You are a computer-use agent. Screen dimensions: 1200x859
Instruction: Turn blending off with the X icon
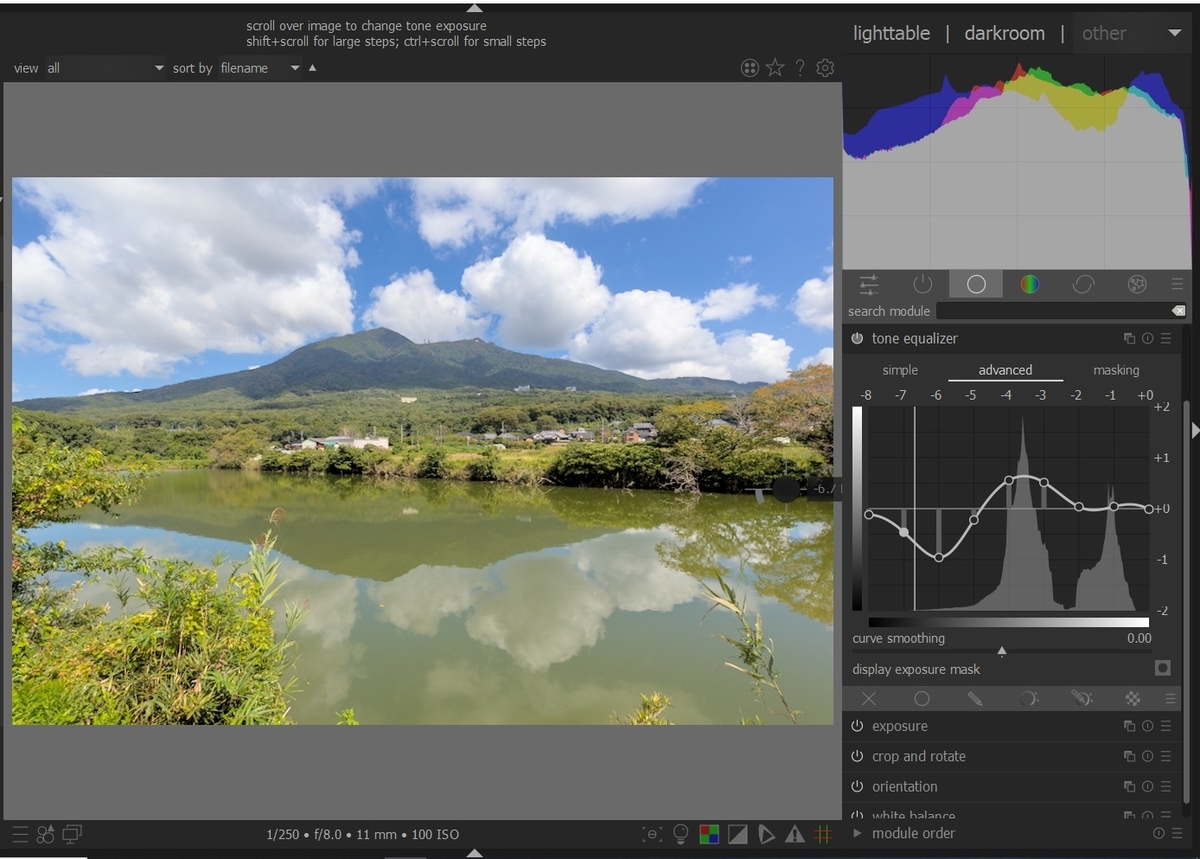point(869,699)
